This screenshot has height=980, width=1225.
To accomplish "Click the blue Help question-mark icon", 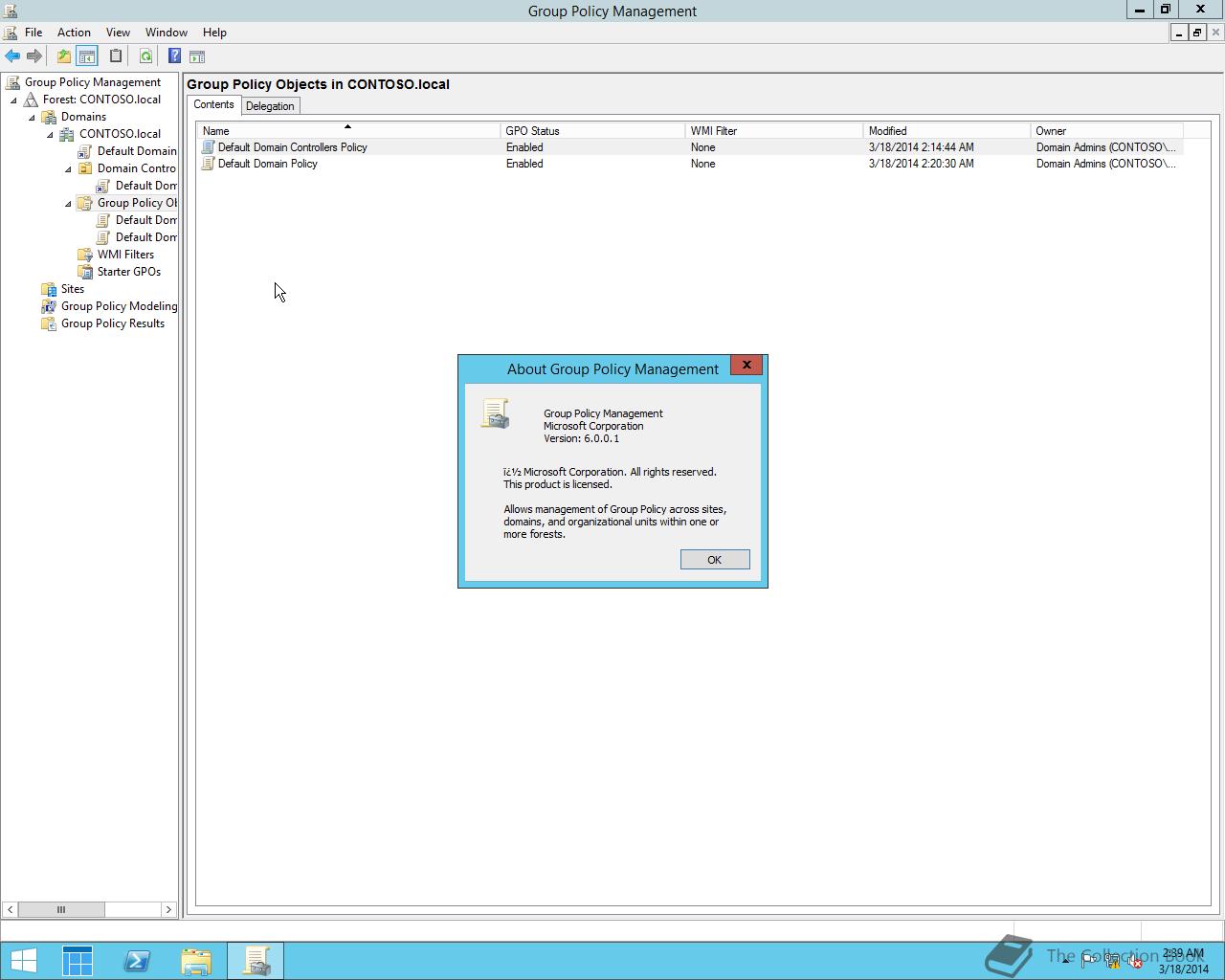I will pyautogui.click(x=174, y=56).
